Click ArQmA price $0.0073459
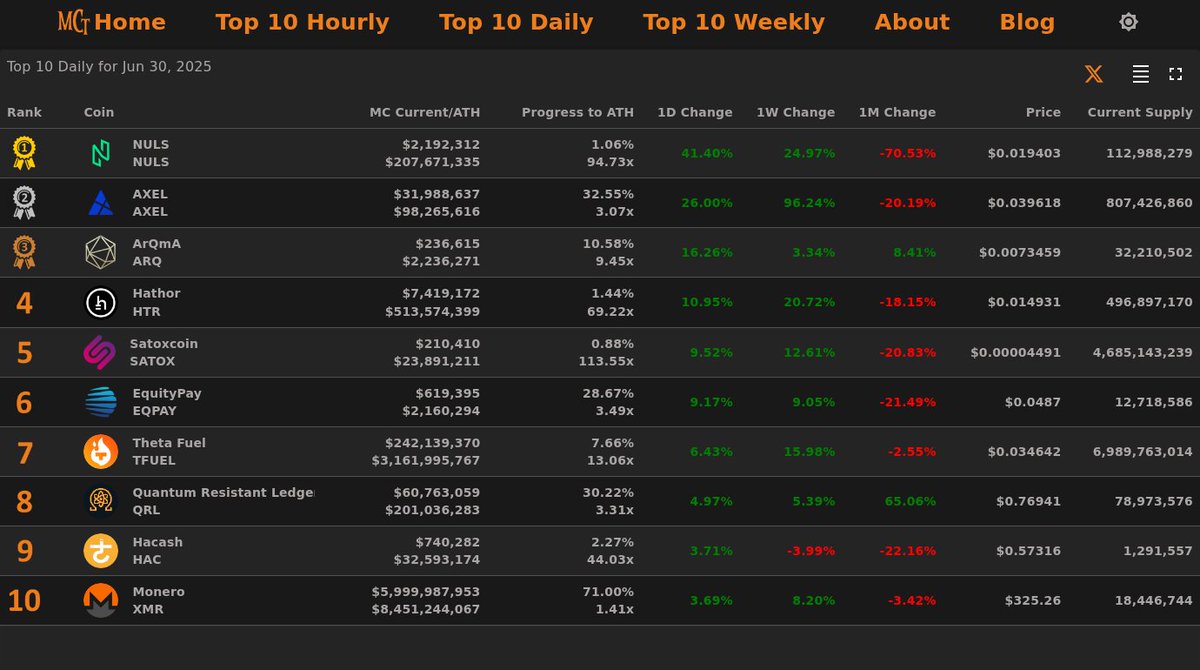 pyautogui.click(x=1020, y=253)
